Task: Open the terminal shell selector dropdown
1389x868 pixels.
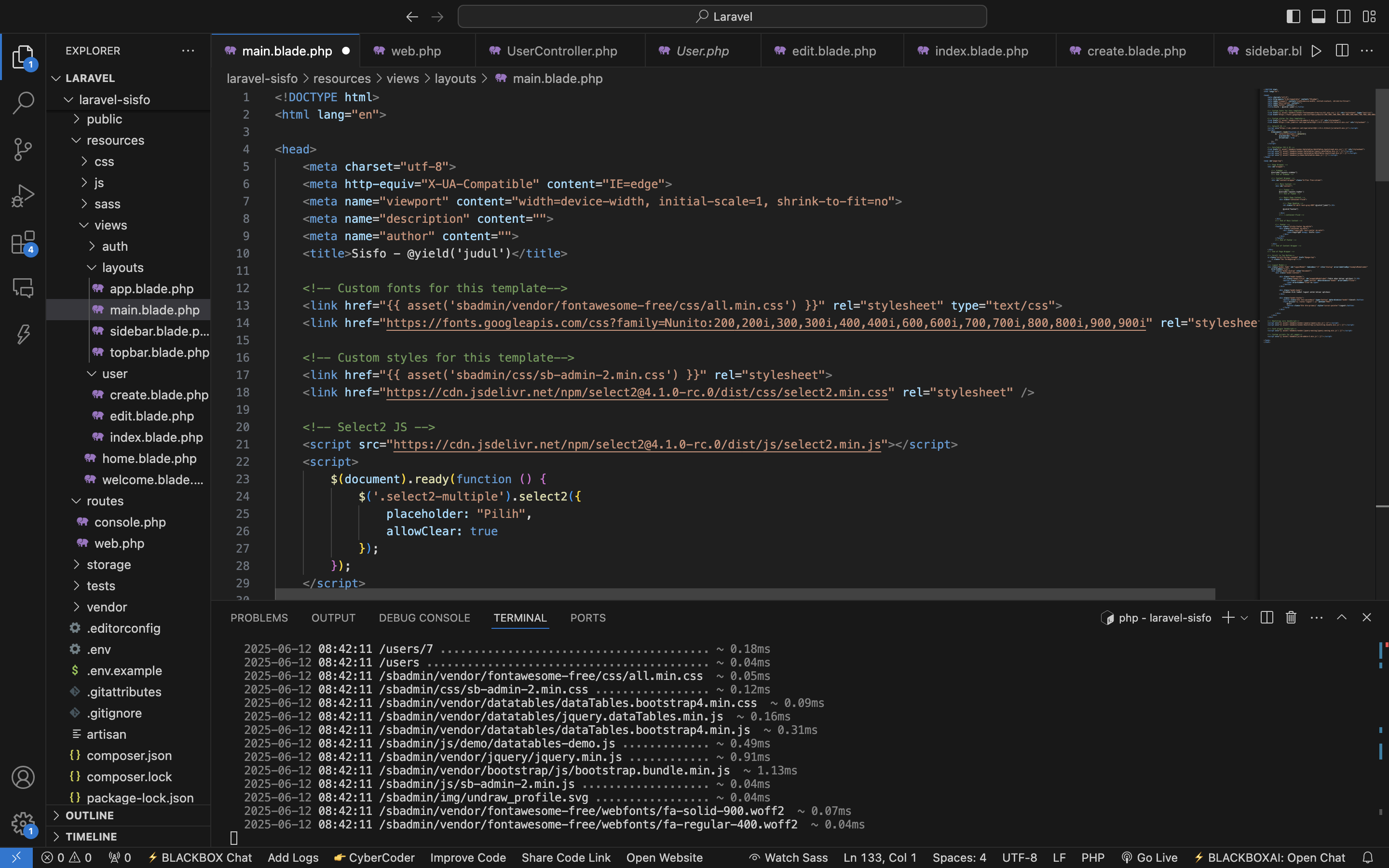Action: coord(1244,617)
